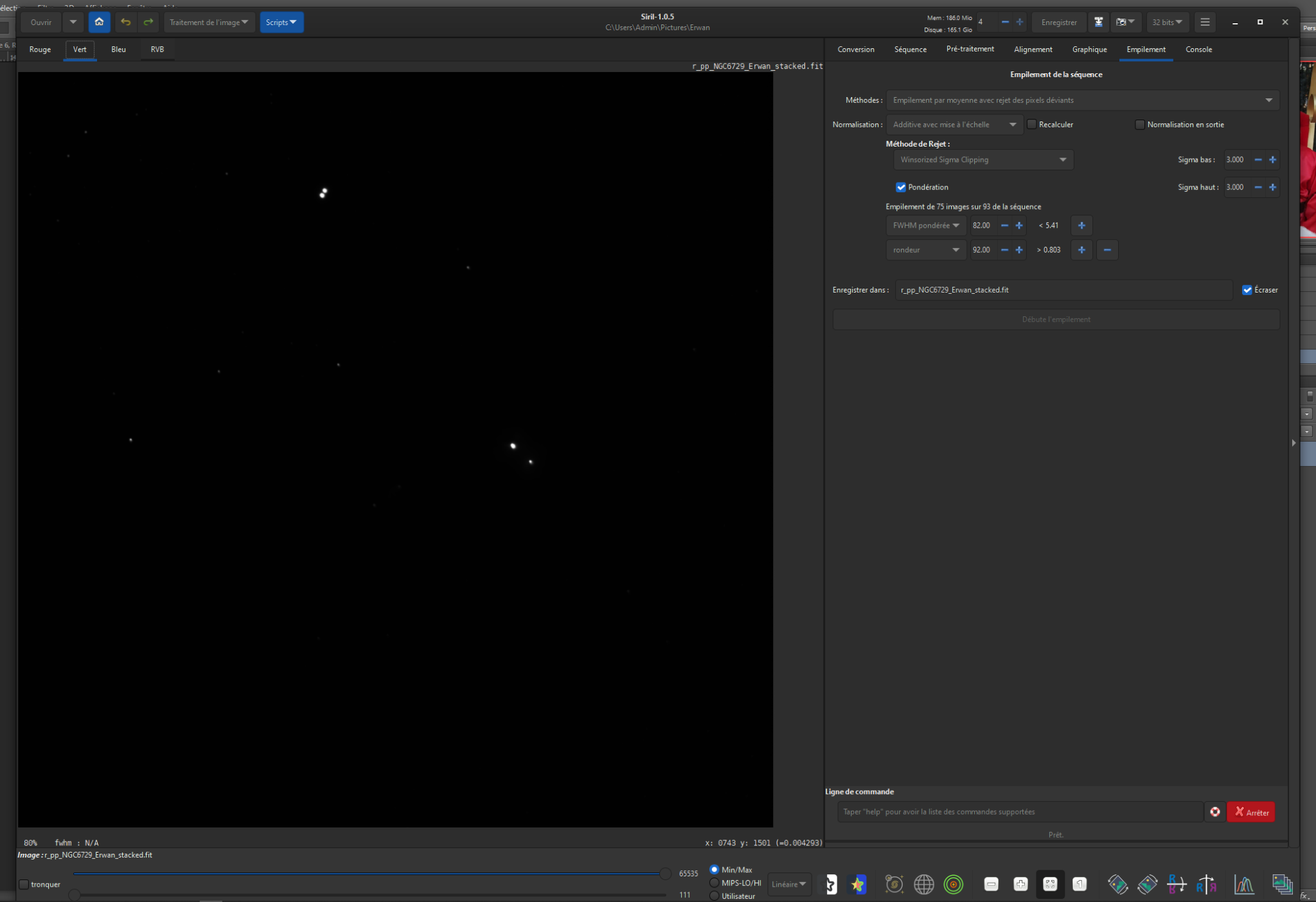This screenshot has width=1316, height=902.
Task: Toggle false color star rendering icon
Action: coord(857,885)
